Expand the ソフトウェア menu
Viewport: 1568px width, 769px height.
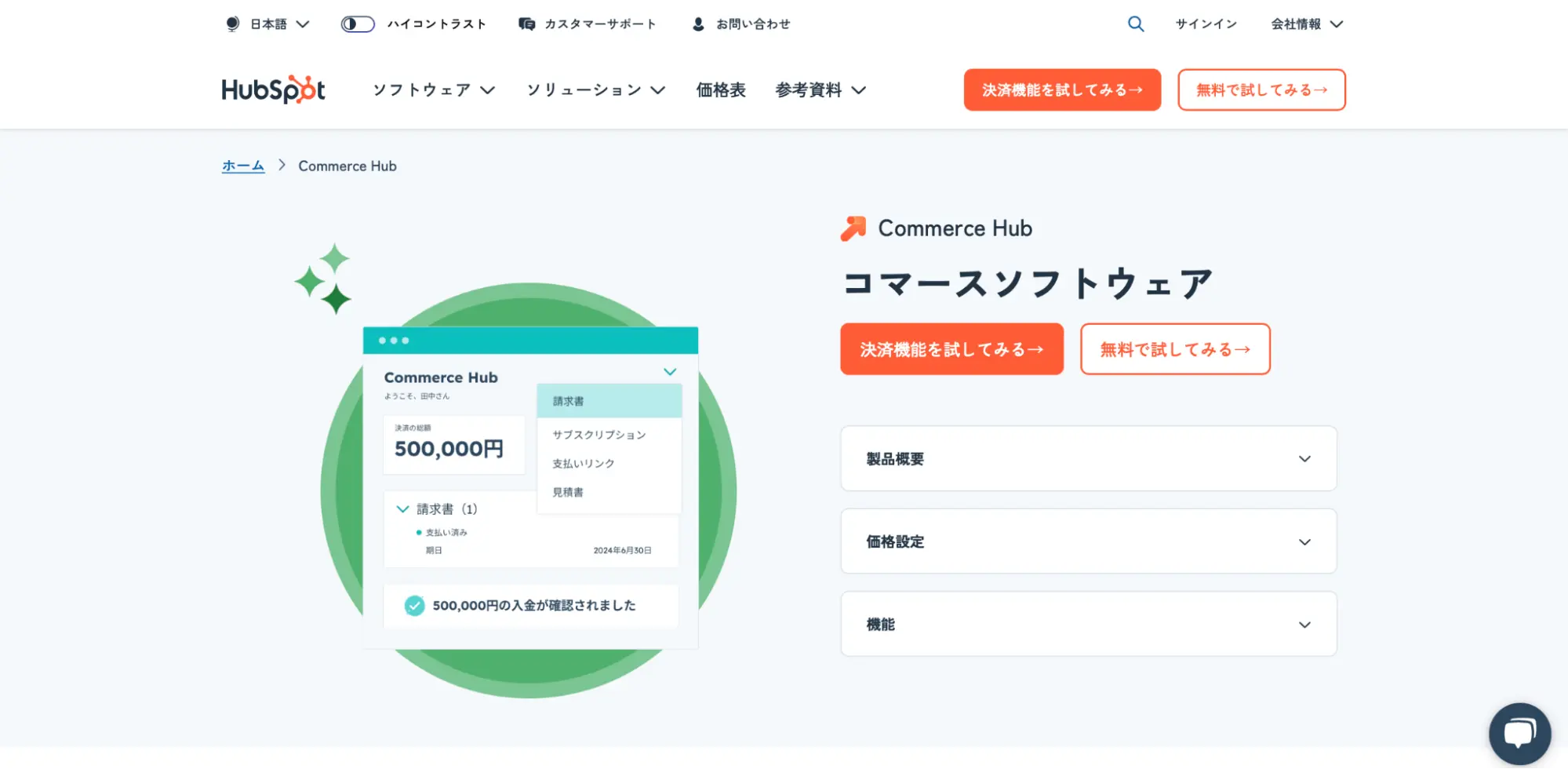point(434,89)
